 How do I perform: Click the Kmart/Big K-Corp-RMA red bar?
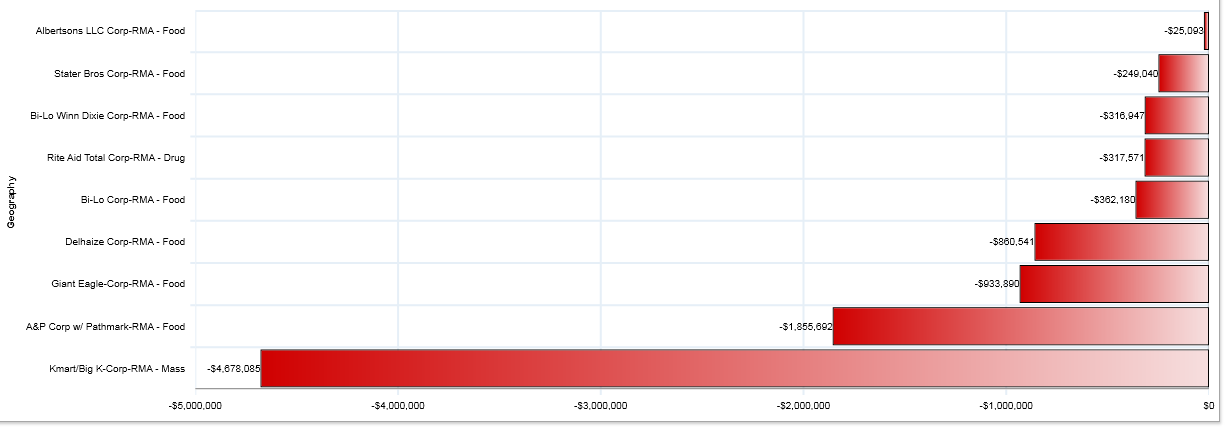coord(734,368)
